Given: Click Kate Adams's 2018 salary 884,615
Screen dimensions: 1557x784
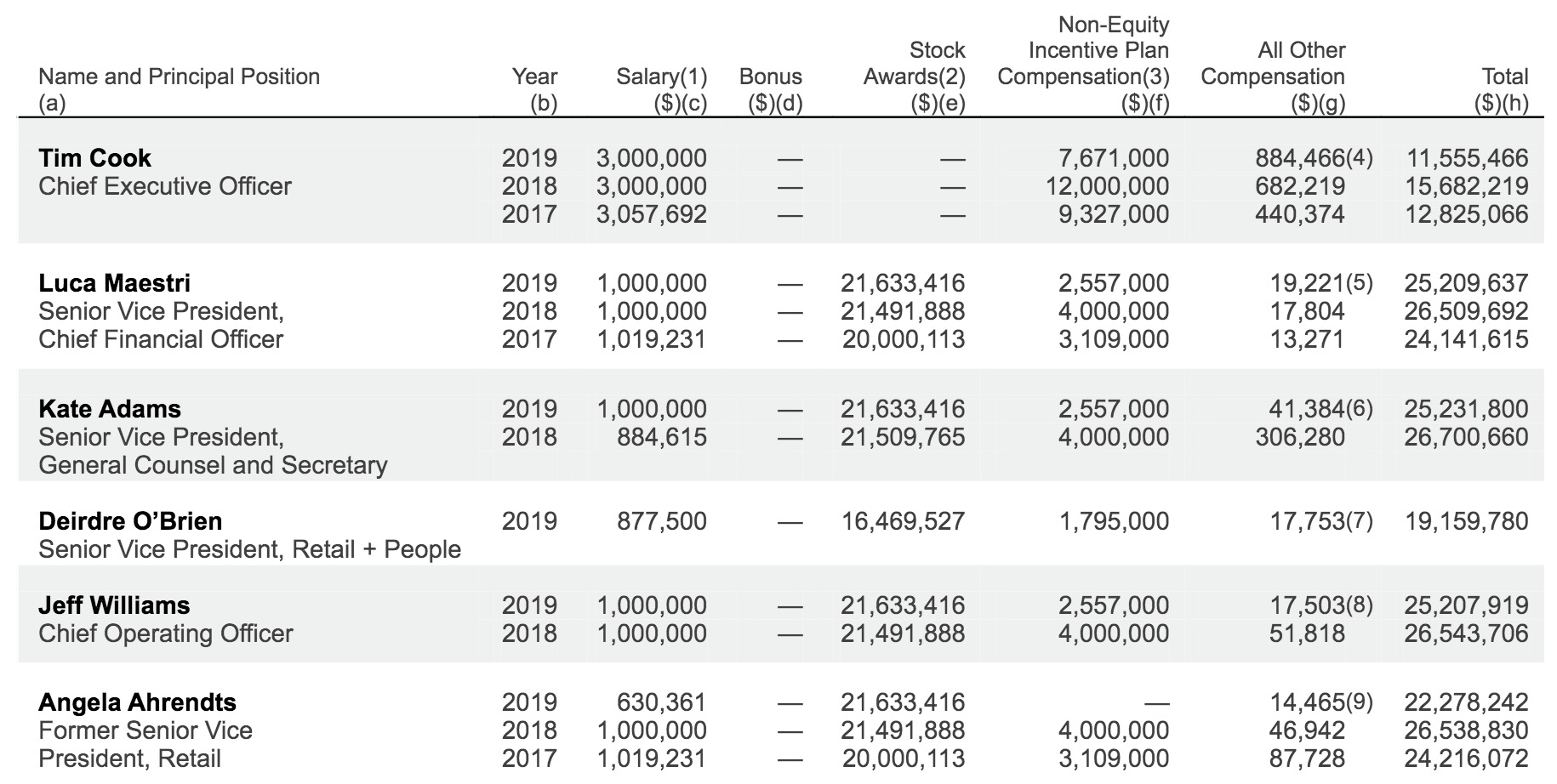Looking at the screenshot, I should (x=662, y=437).
